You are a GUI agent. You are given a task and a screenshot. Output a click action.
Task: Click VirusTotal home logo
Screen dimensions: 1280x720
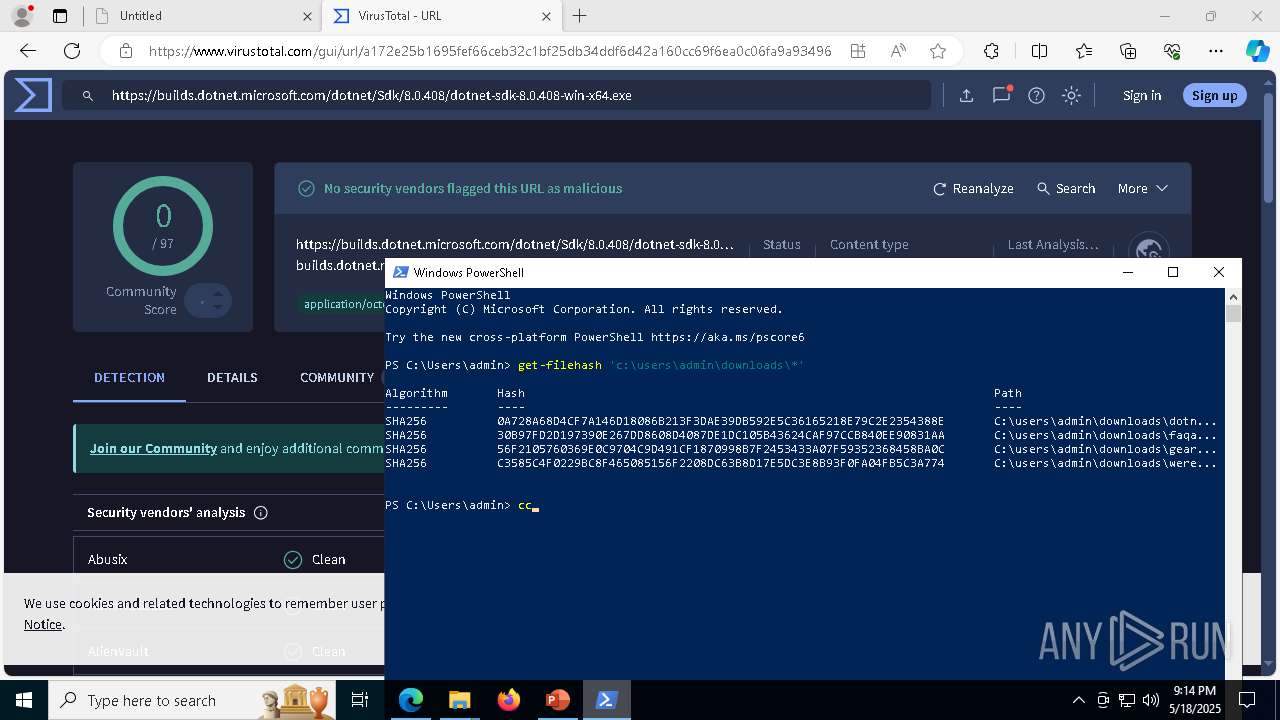(33, 95)
